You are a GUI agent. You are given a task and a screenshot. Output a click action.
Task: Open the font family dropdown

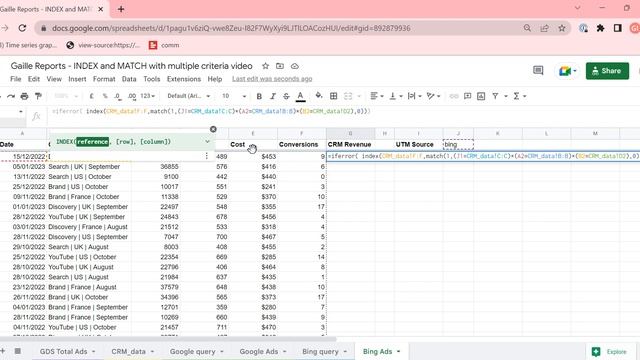pyautogui.click(x=189, y=96)
